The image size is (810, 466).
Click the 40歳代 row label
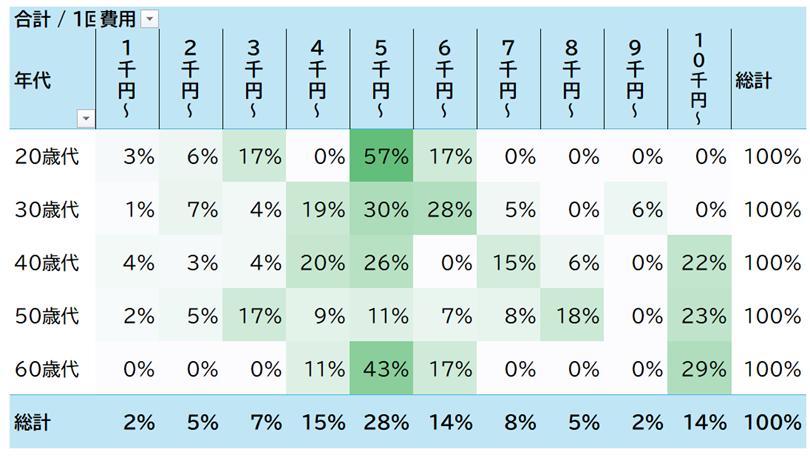47,263
